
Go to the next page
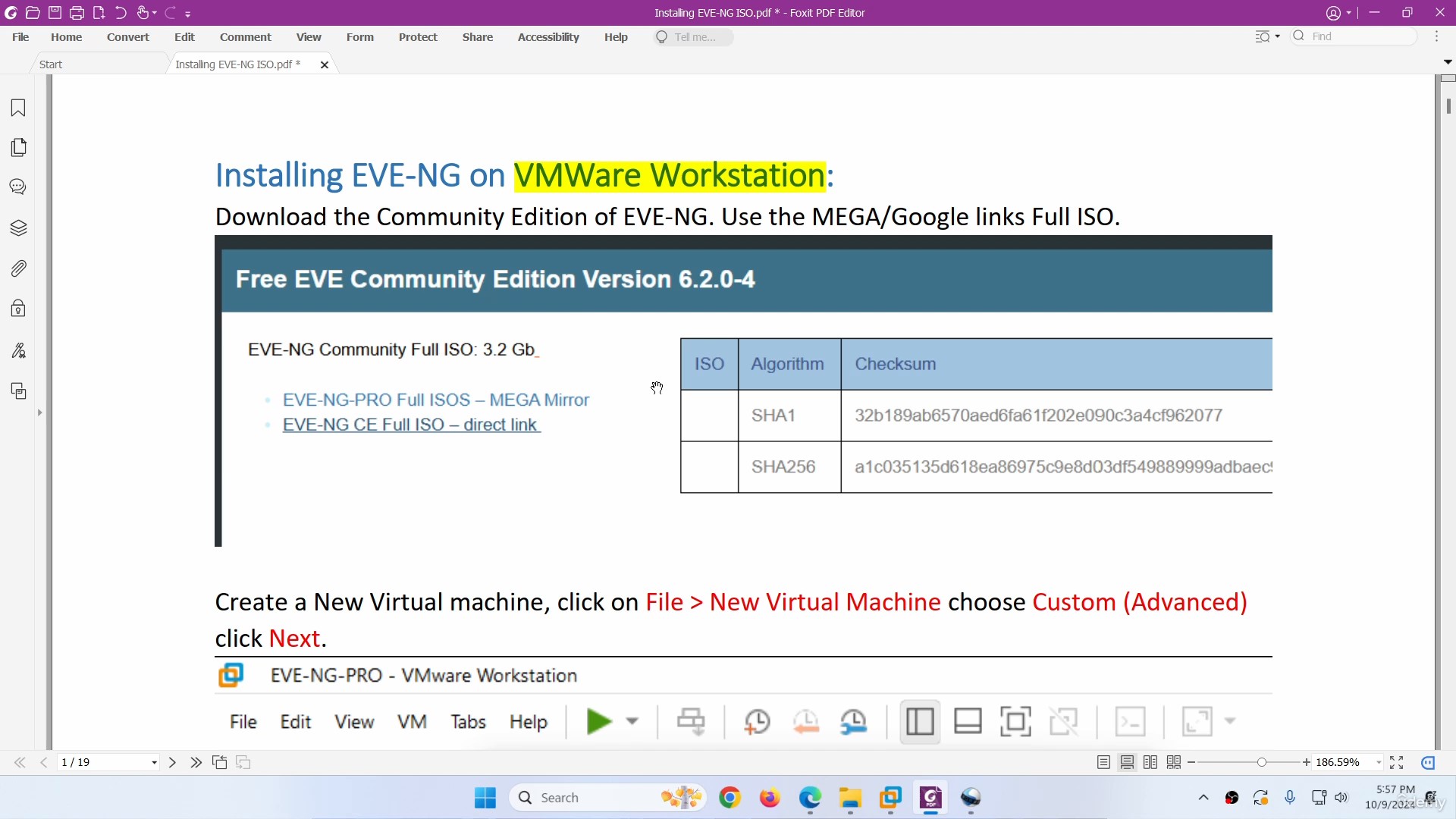point(172,762)
